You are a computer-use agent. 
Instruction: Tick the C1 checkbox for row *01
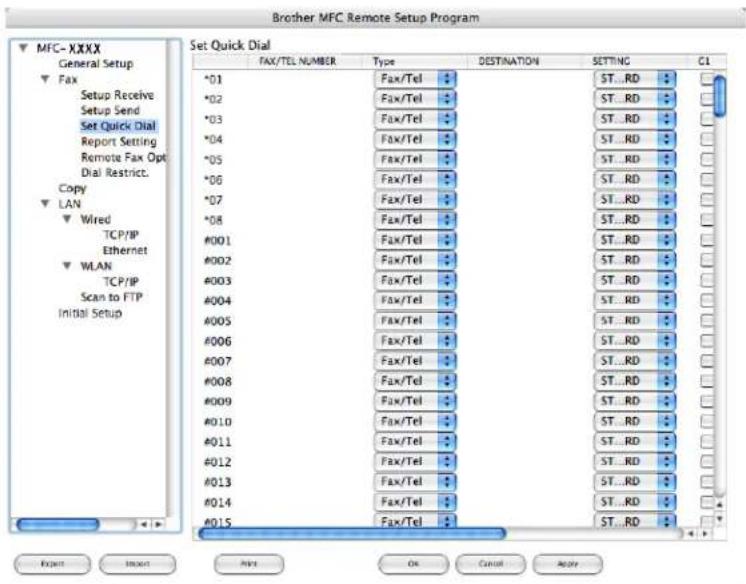[x=707, y=79]
